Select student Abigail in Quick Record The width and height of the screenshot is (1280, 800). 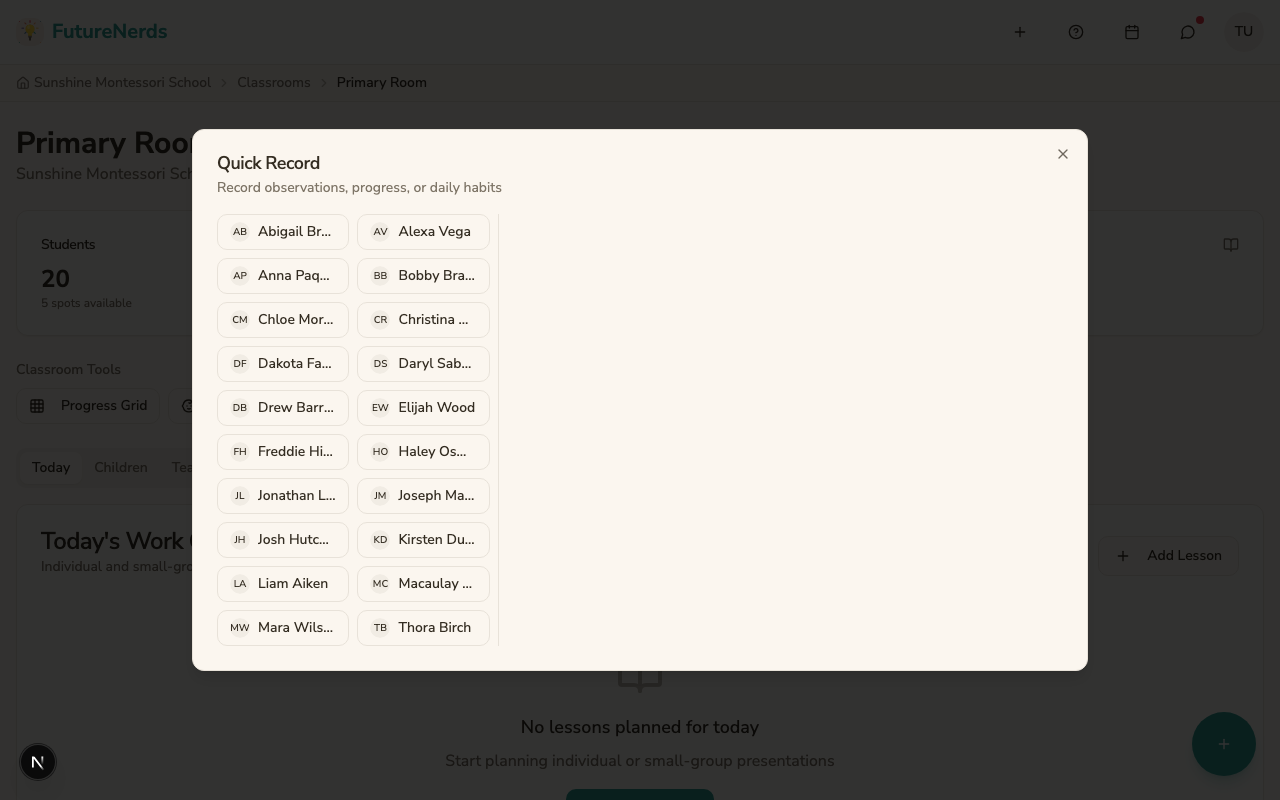pos(282,231)
